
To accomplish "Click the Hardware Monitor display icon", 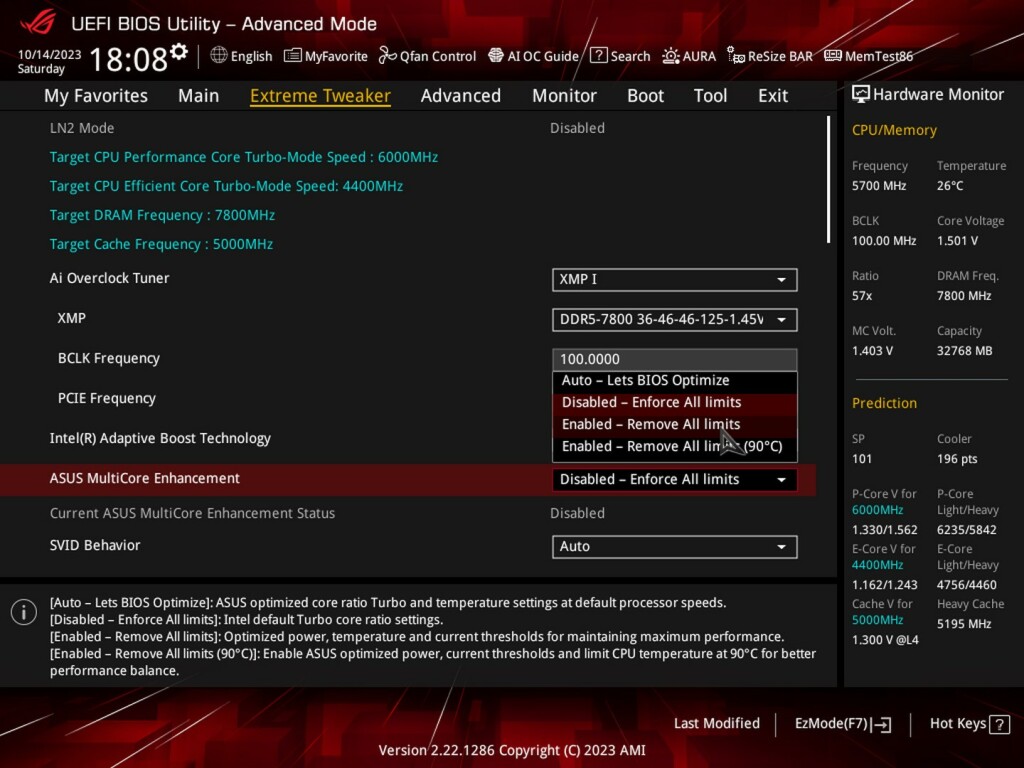I will click(861, 95).
